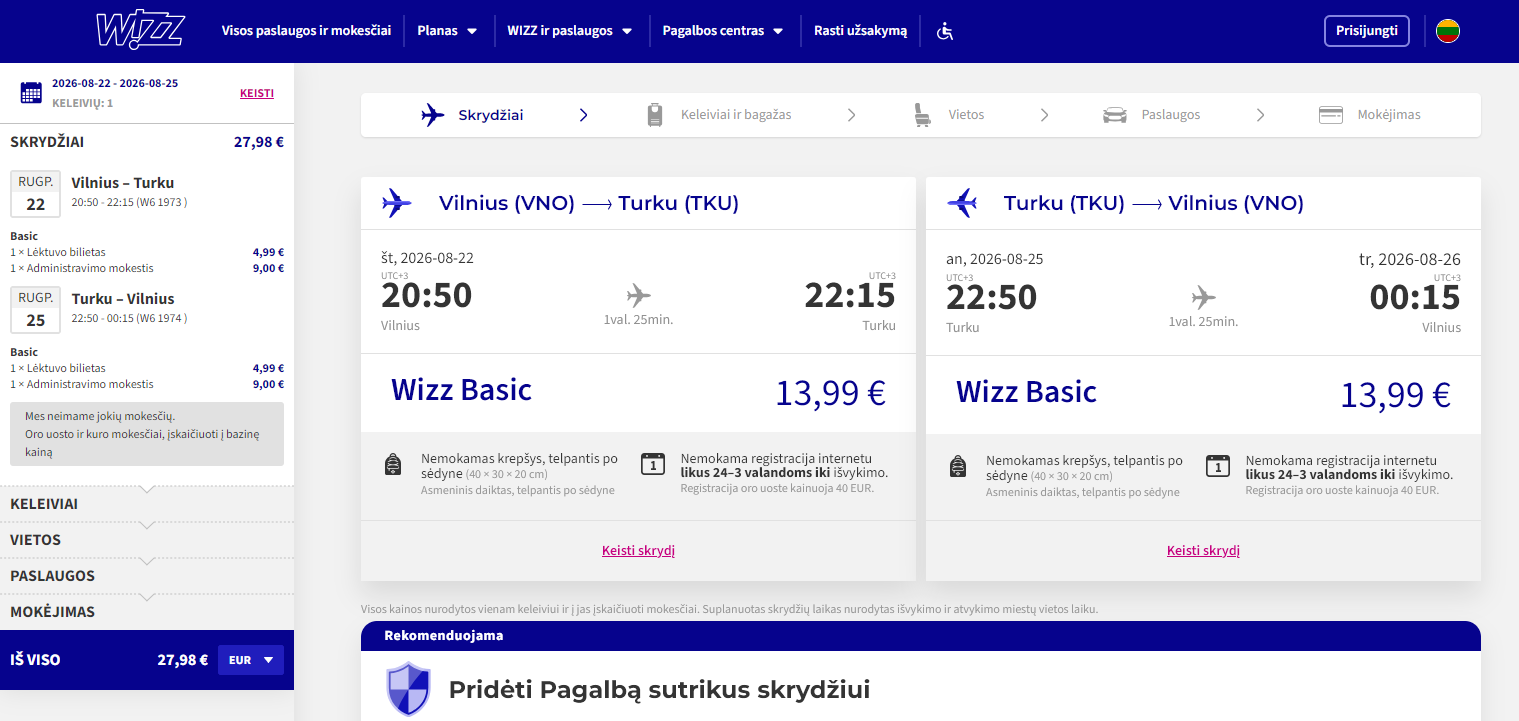Click backpack icon in Turku–Vilnius card
The height and width of the screenshot is (721, 1519).
pos(958,466)
